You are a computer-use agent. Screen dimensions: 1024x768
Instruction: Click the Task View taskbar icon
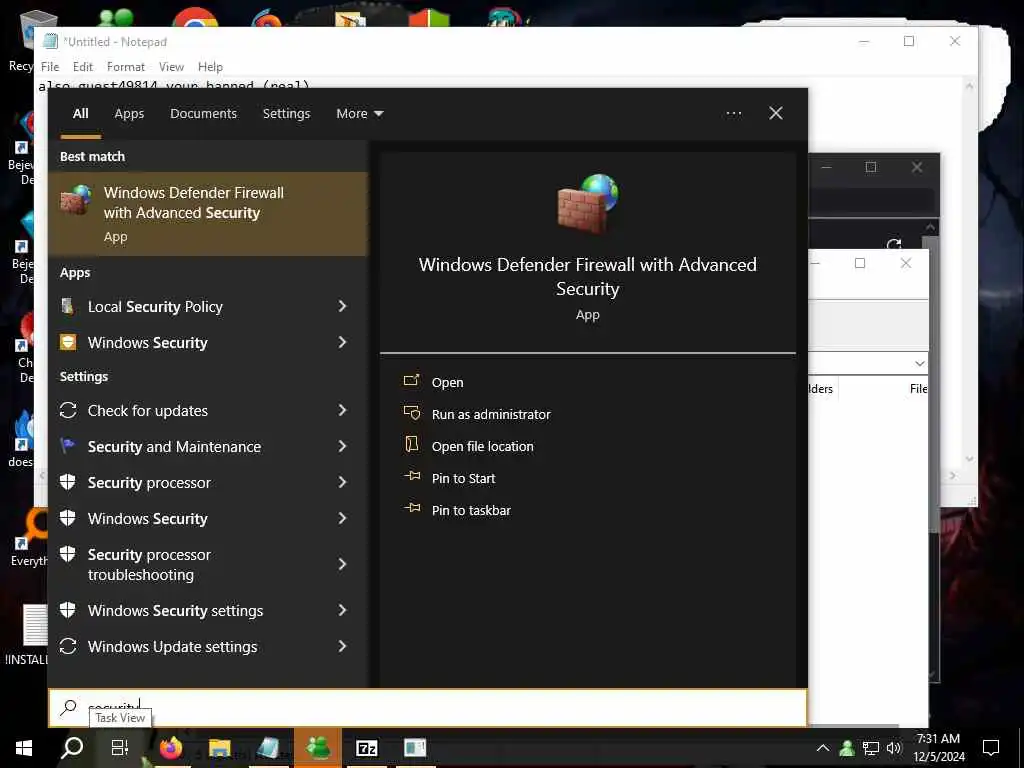pos(120,748)
